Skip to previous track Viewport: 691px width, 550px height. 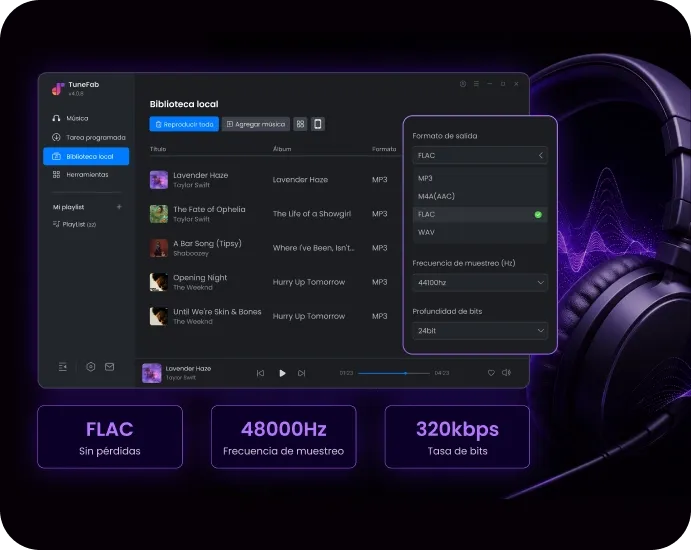click(260, 373)
